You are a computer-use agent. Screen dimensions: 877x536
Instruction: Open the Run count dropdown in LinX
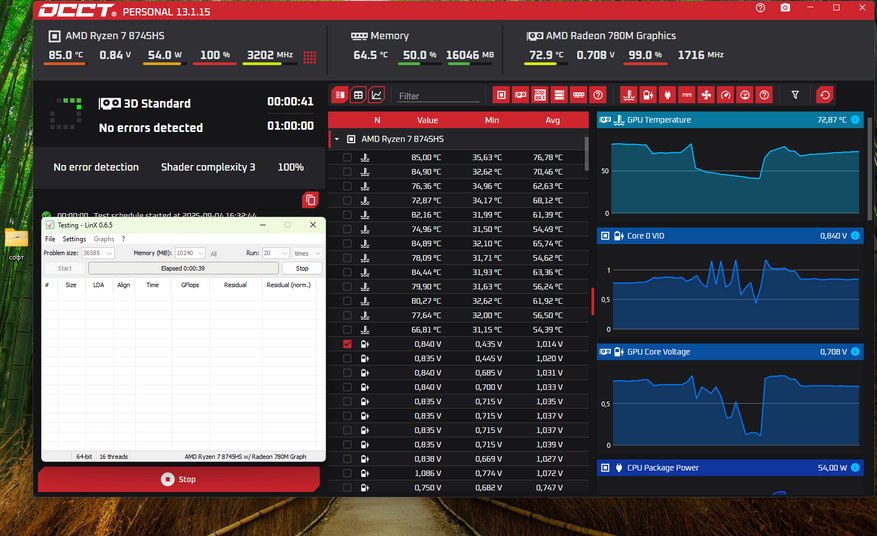coord(275,253)
